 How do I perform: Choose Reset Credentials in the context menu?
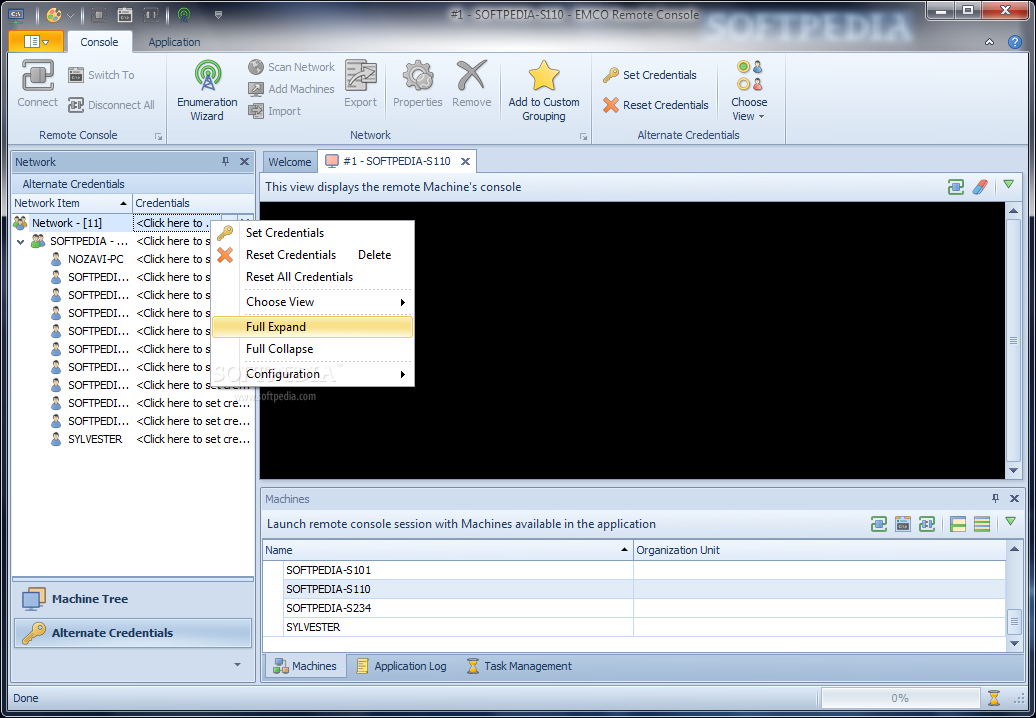(313, 254)
